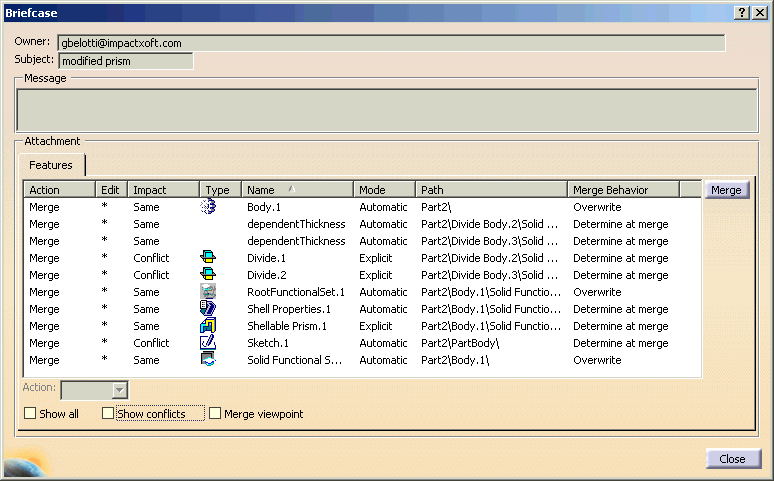Click the Sketch.1 type icon
The height and width of the screenshot is (481, 774).
[208, 343]
